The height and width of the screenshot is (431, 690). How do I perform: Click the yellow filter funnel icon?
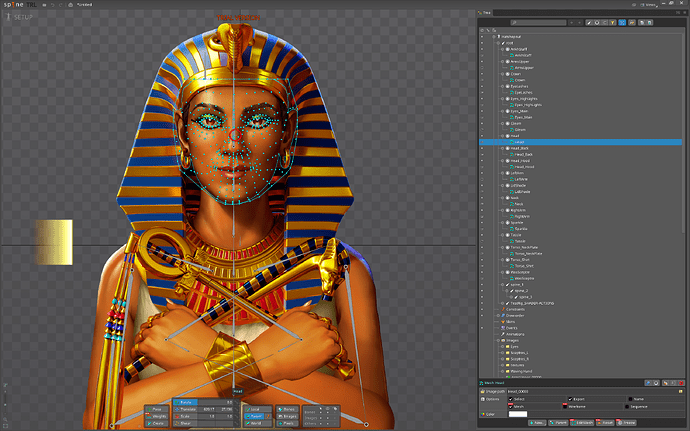click(x=612, y=22)
